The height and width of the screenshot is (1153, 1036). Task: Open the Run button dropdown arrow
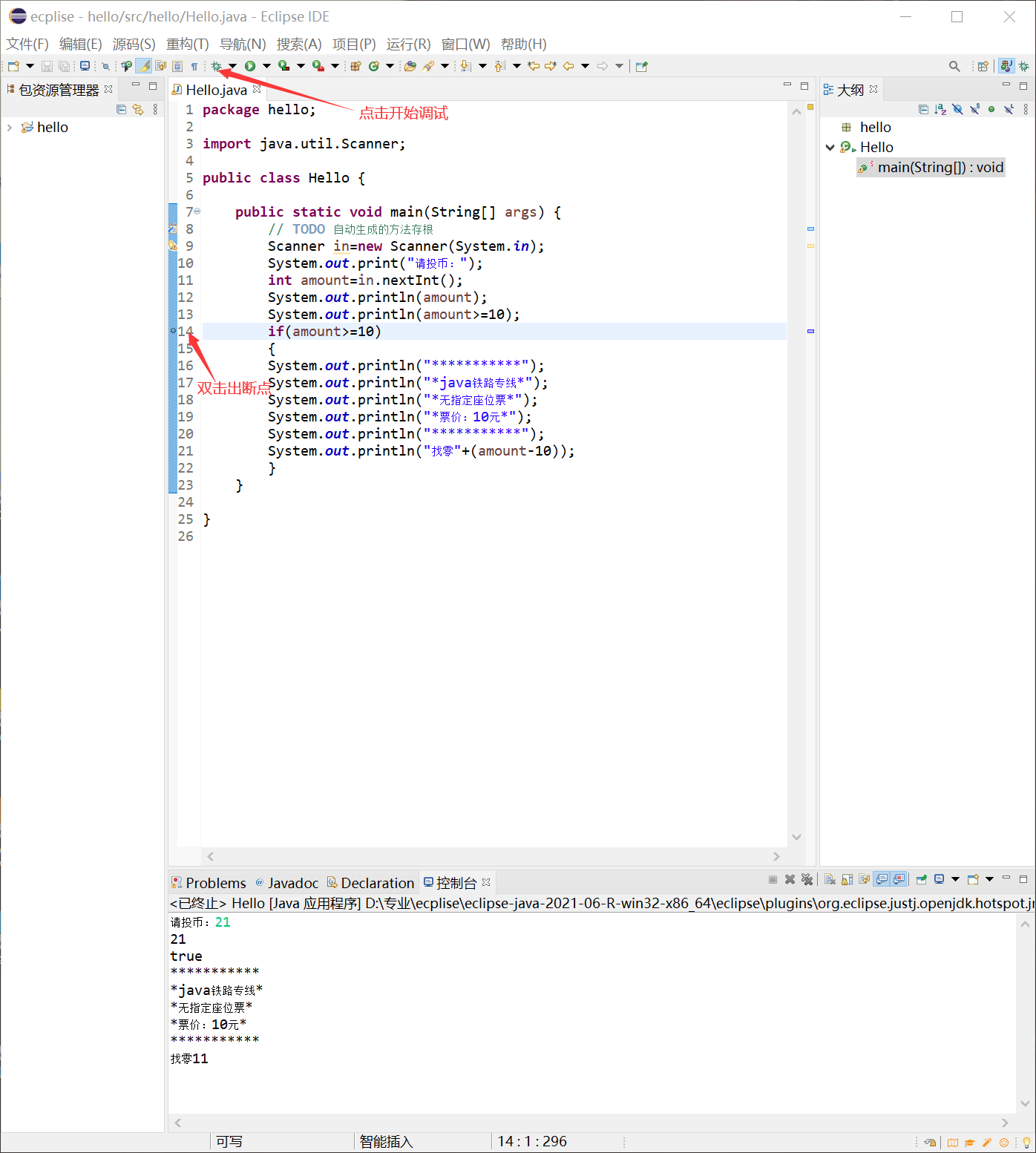pos(266,66)
